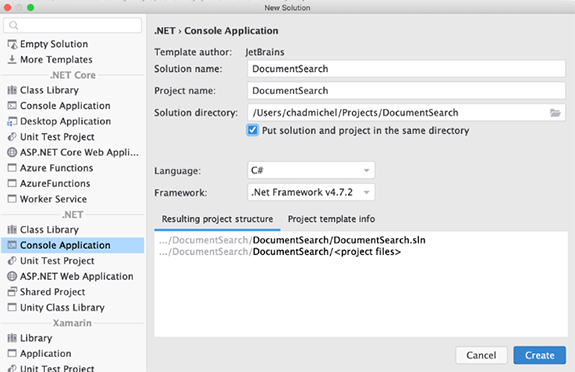575x372 pixels.
Task: Click the Desktop Application template icon
Action: pos(12,121)
